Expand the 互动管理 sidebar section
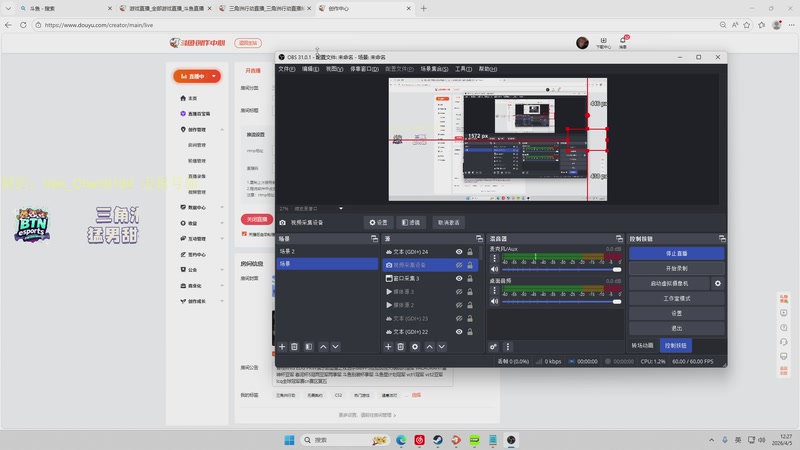800x450 pixels. [222, 238]
